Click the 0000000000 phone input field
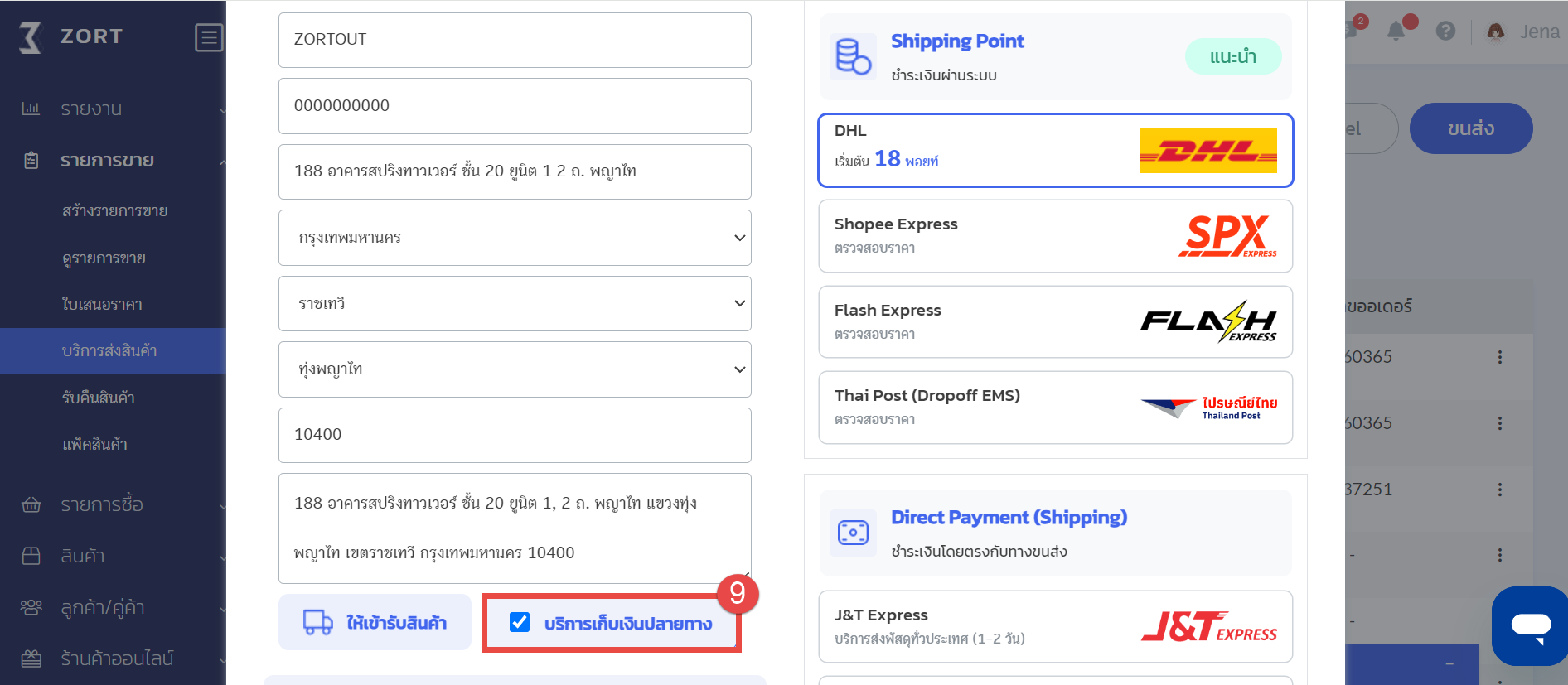Image resolution: width=1568 pixels, height=685 pixels. (515, 106)
